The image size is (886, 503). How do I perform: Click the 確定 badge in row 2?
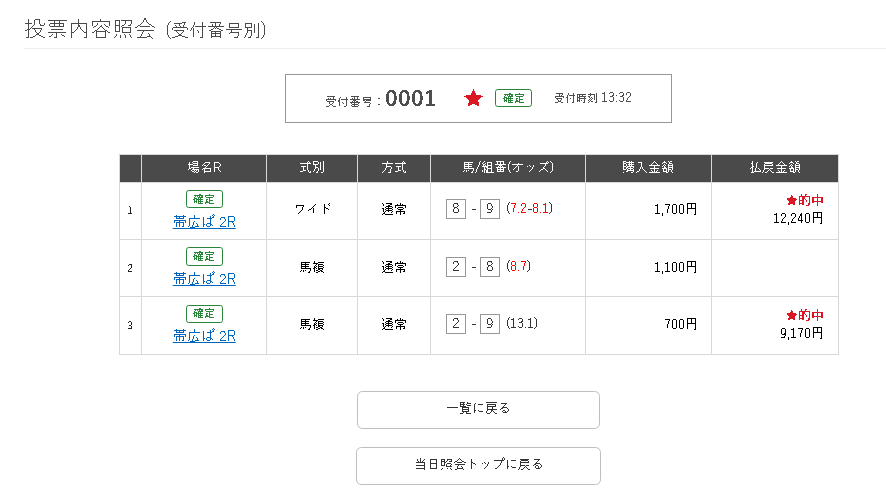click(x=204, y=257)
